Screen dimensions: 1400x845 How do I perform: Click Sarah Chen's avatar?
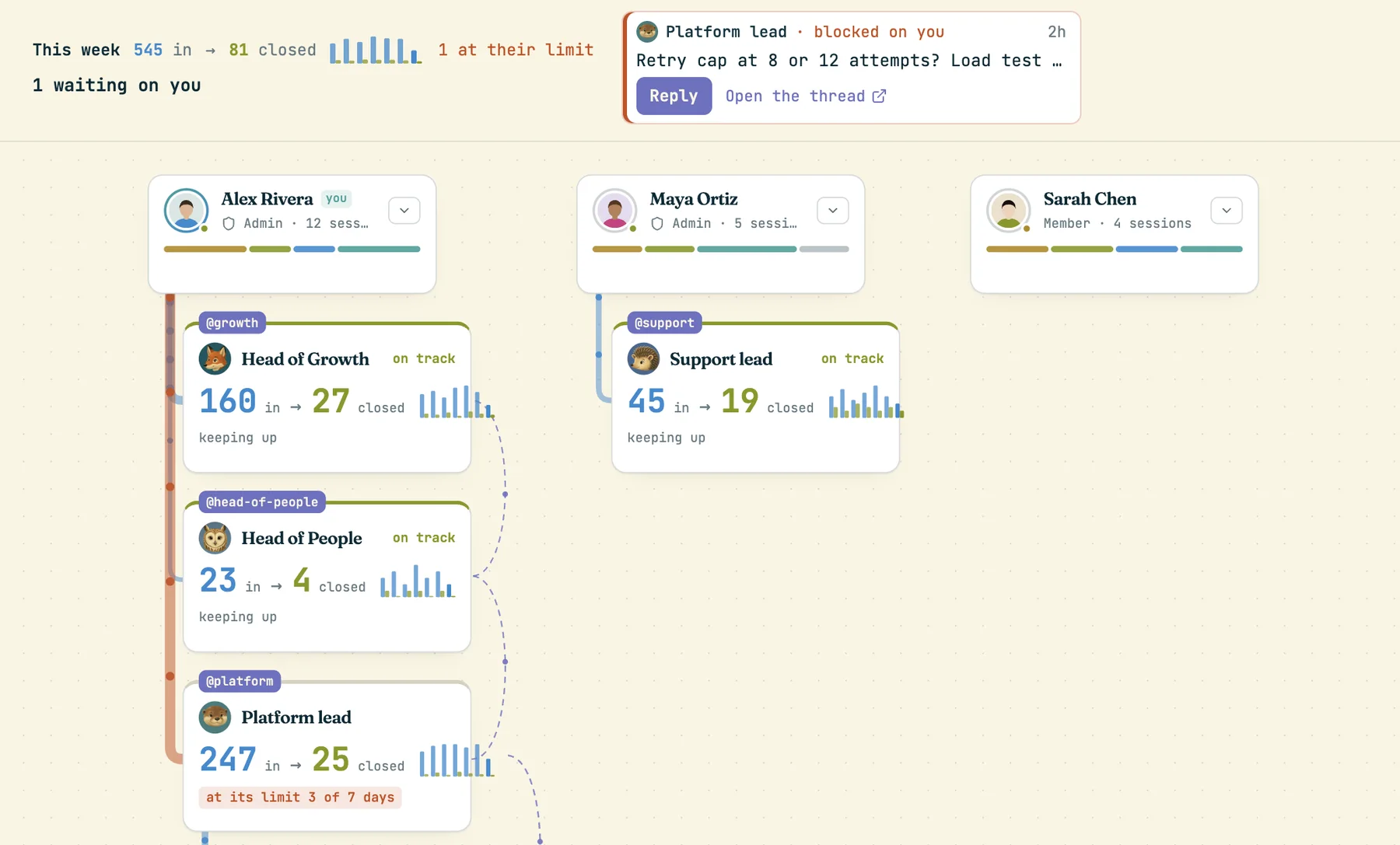pyautogui.click(x=1009, y=210)
